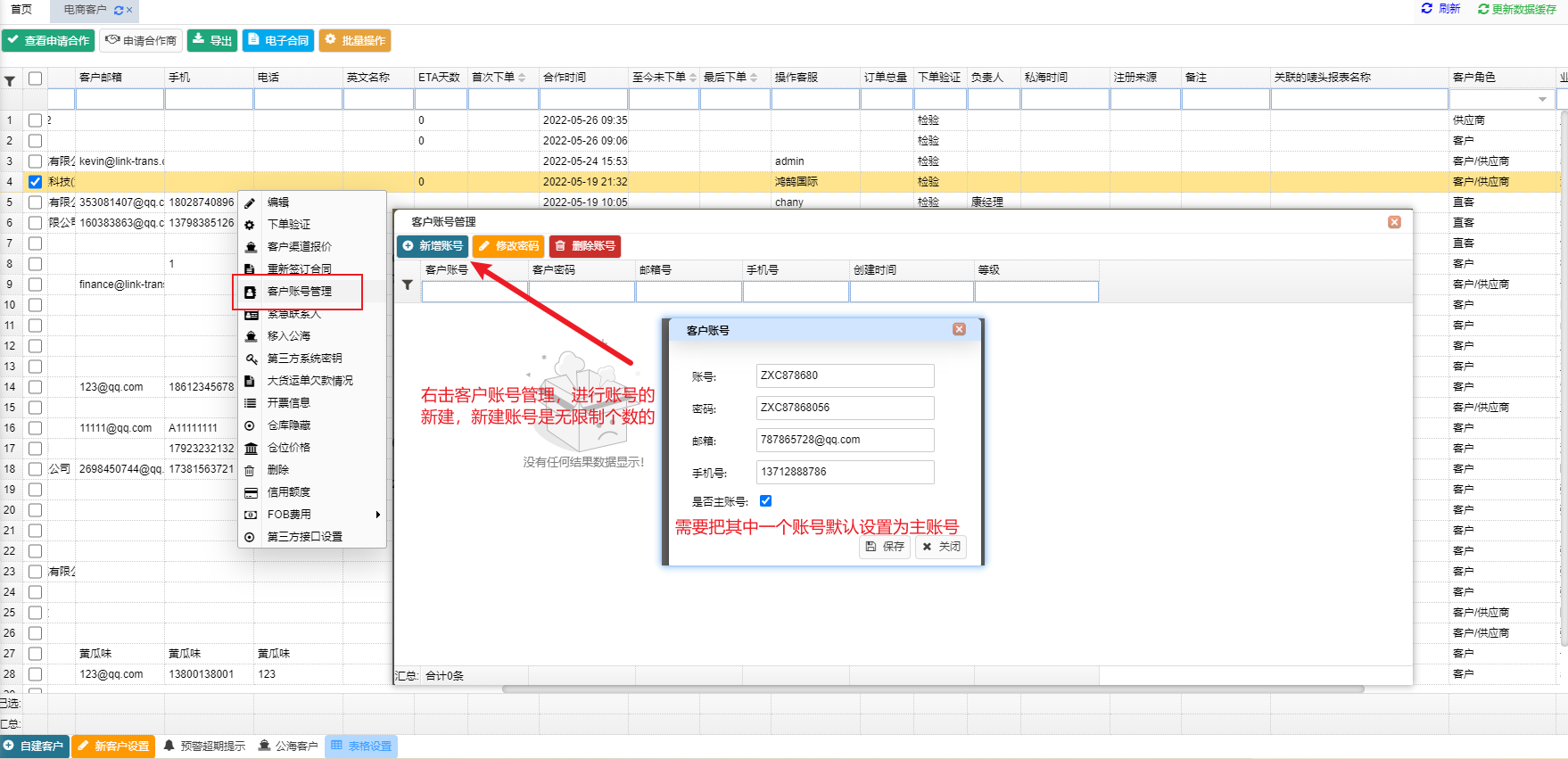Screen dimensions: 1568x759
Task: Toggle the 是否主账号 checkbox
Action: [765, 501]
